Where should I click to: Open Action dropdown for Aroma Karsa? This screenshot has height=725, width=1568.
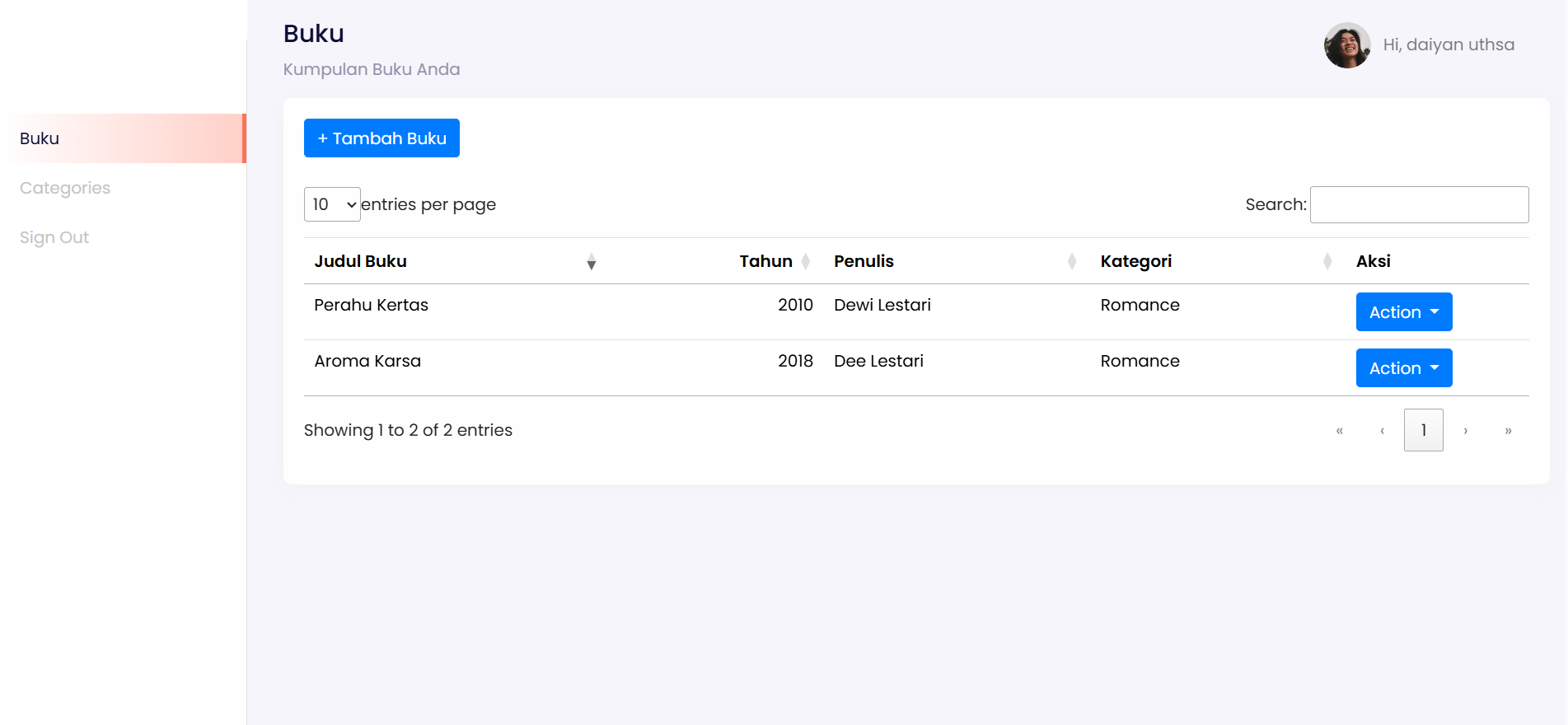[x=1403, y=368]
